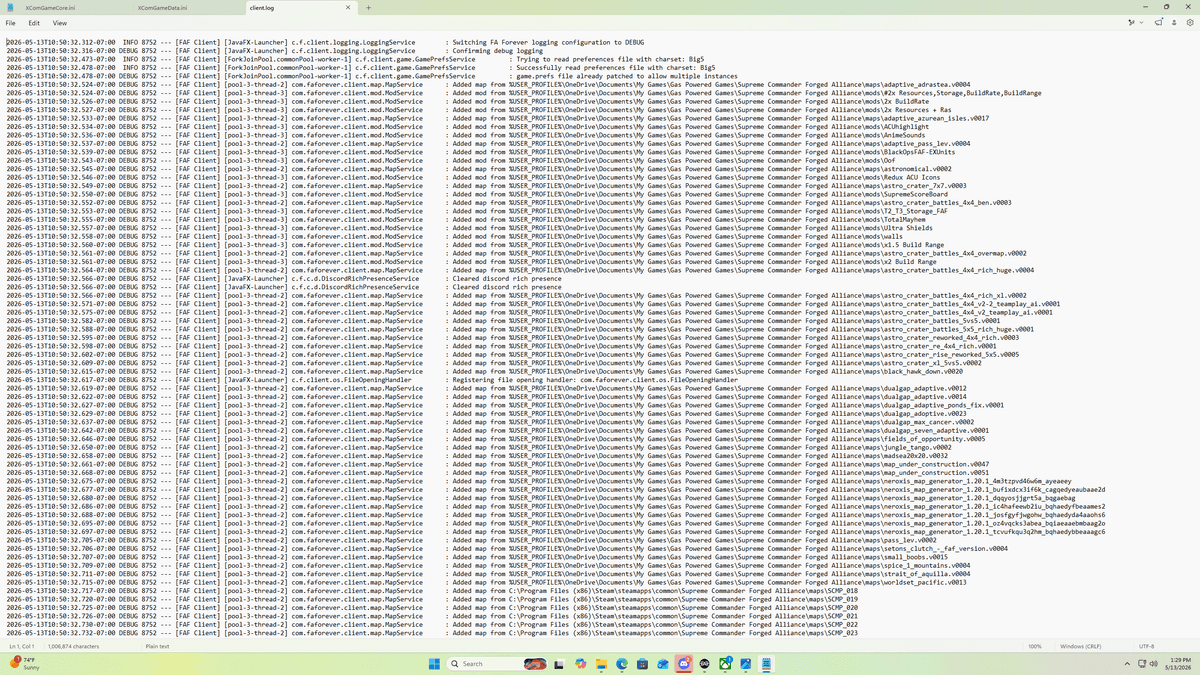Open Task View from the taskbar
Image resolution: width=1200 pixels, height=675 pixels.
559,663
